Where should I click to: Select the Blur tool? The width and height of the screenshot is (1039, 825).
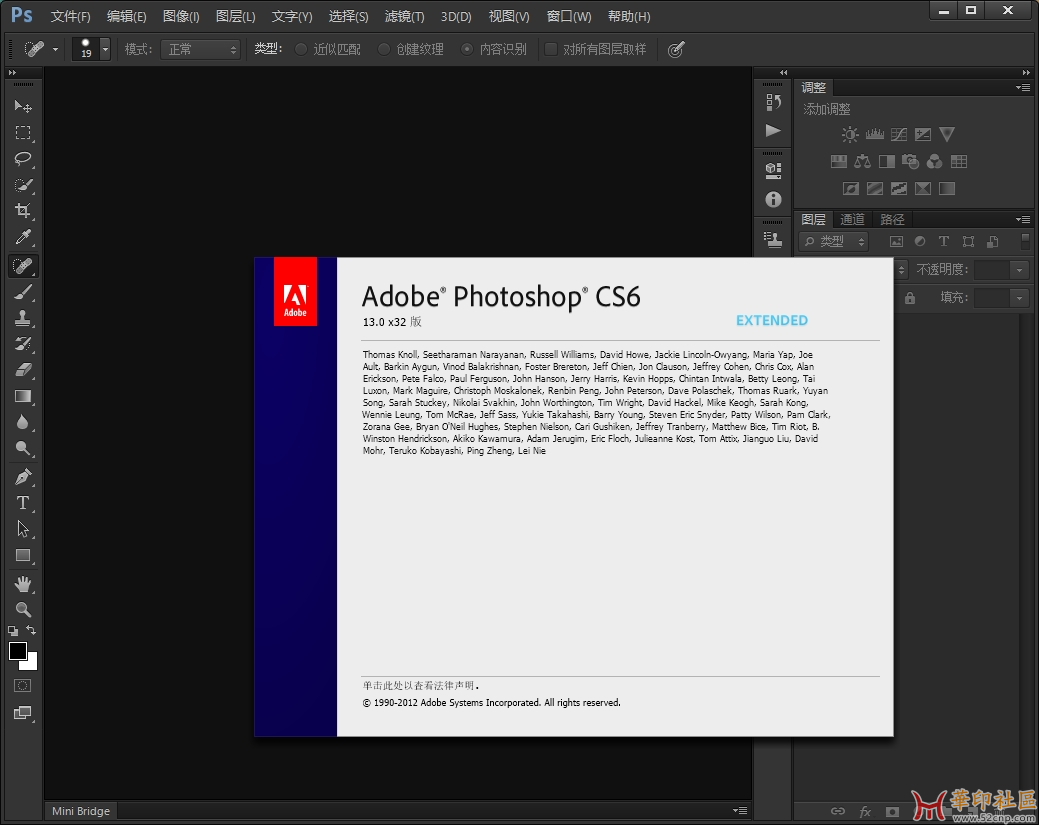pyautogui.click(x=23, y=422)
